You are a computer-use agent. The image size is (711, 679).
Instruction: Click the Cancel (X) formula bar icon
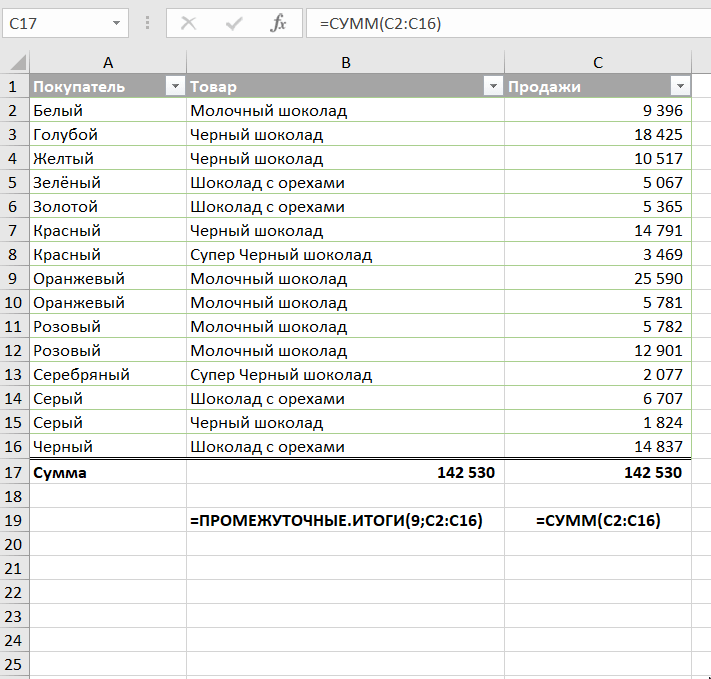coord(188,23)
